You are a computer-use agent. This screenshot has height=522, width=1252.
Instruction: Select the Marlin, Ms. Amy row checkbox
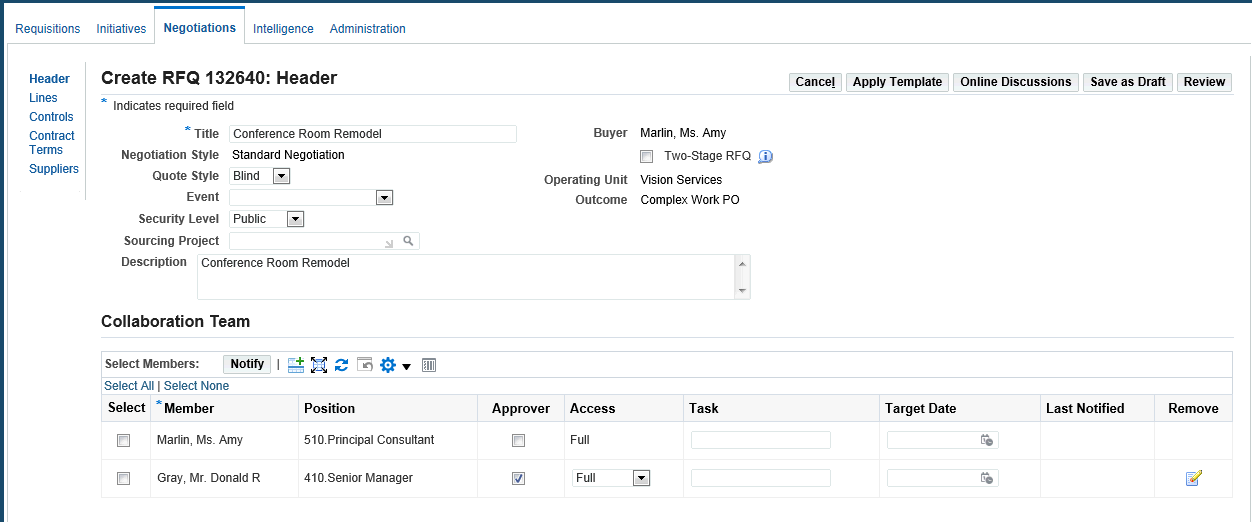coord(124,440)
